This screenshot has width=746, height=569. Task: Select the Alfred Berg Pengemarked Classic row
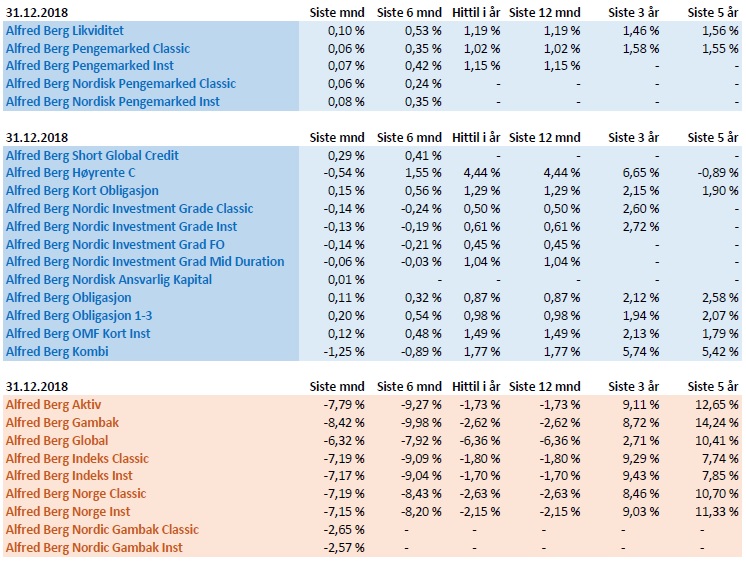pos(373,49)
